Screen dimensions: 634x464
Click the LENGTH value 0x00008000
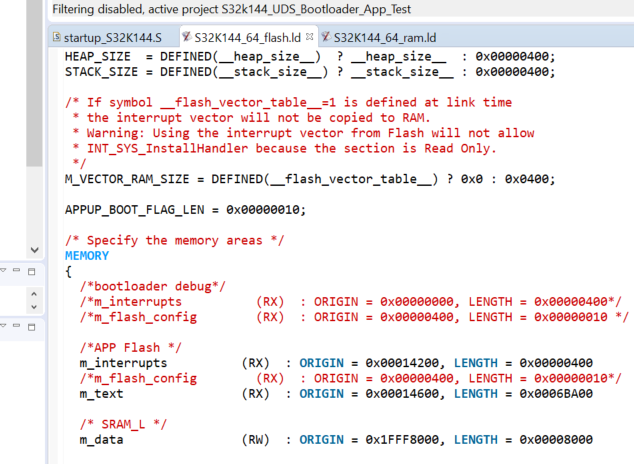click(x=556, y=440)
